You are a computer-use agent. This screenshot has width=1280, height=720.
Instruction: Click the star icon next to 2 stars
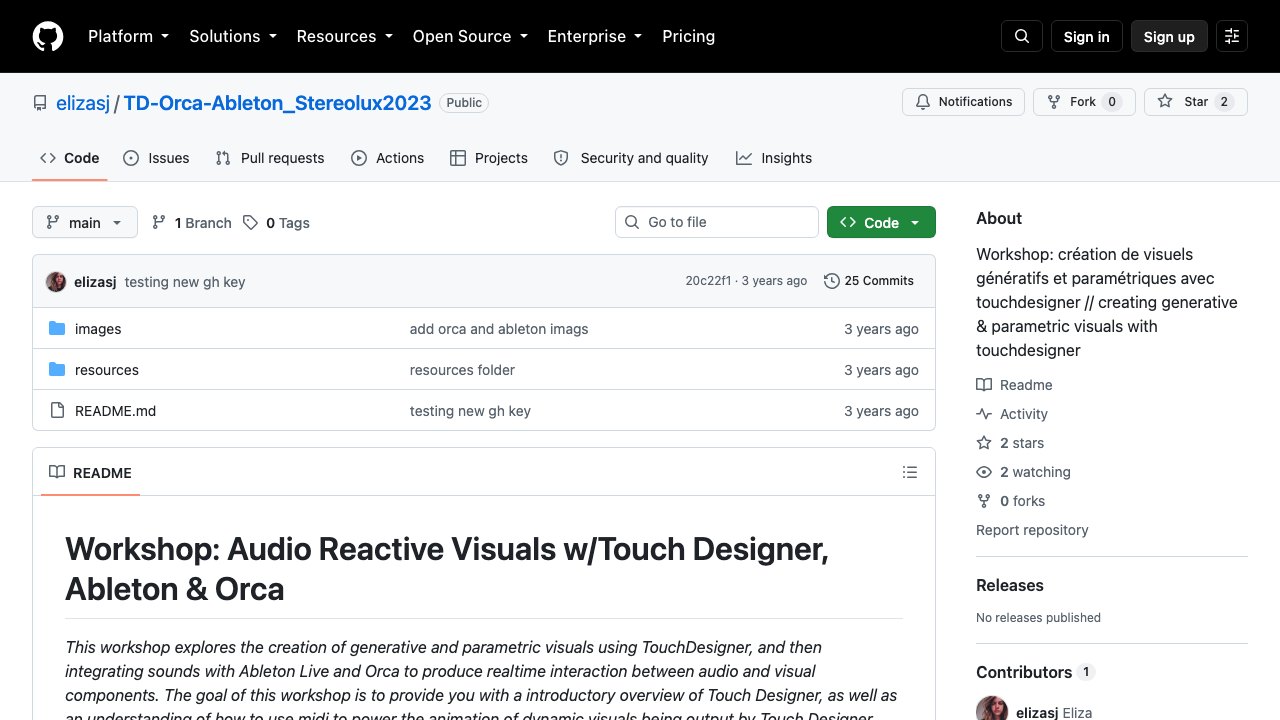(984, 443)
